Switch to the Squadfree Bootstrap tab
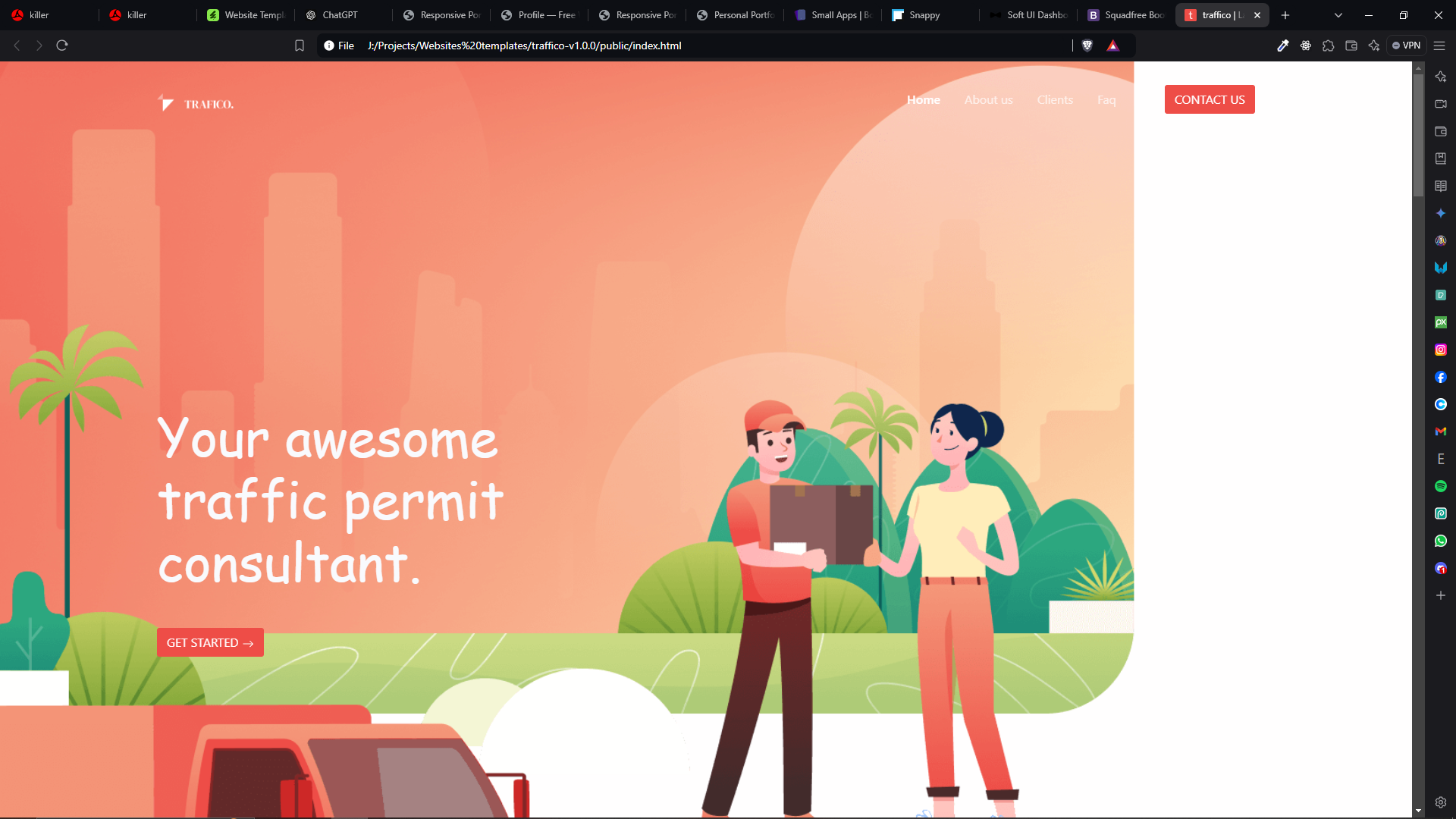 [x=1126, y=15]
